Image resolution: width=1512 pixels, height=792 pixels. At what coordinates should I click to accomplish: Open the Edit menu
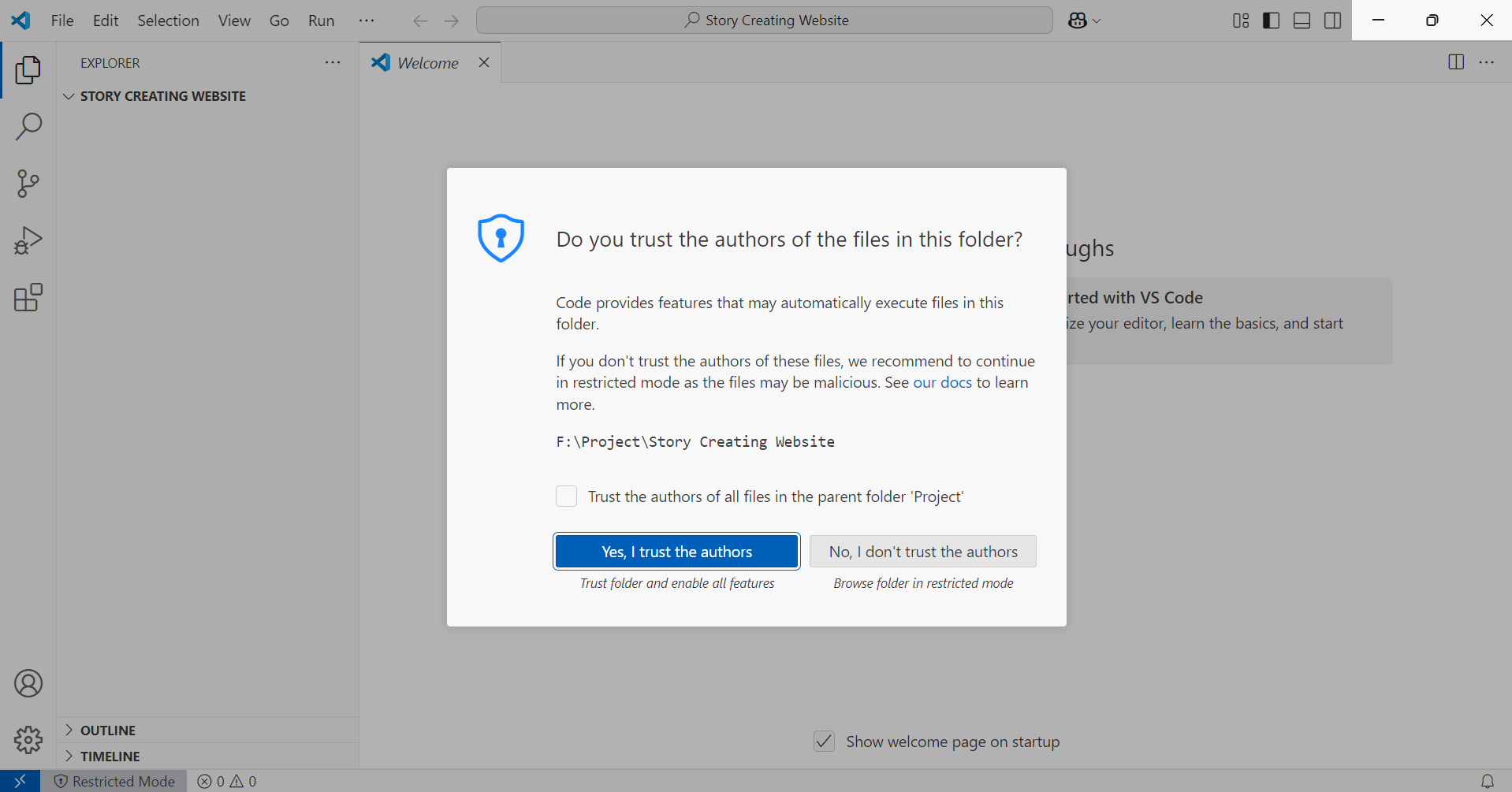106,20
